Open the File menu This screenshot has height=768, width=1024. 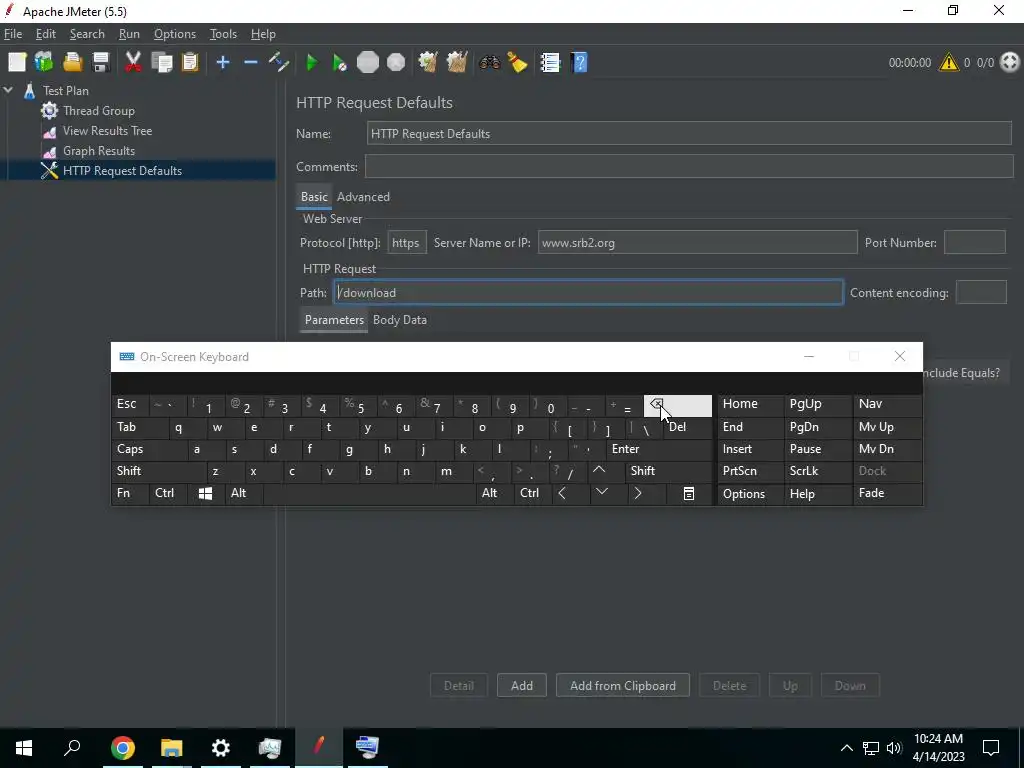(12, 34)
